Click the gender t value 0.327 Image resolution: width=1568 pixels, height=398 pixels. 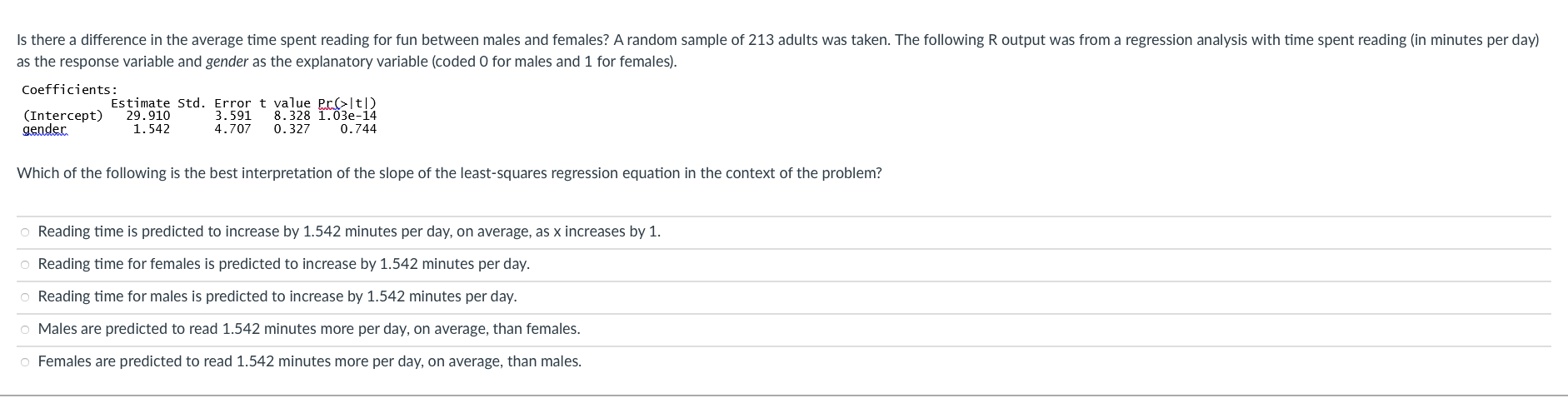coord(292,129)
